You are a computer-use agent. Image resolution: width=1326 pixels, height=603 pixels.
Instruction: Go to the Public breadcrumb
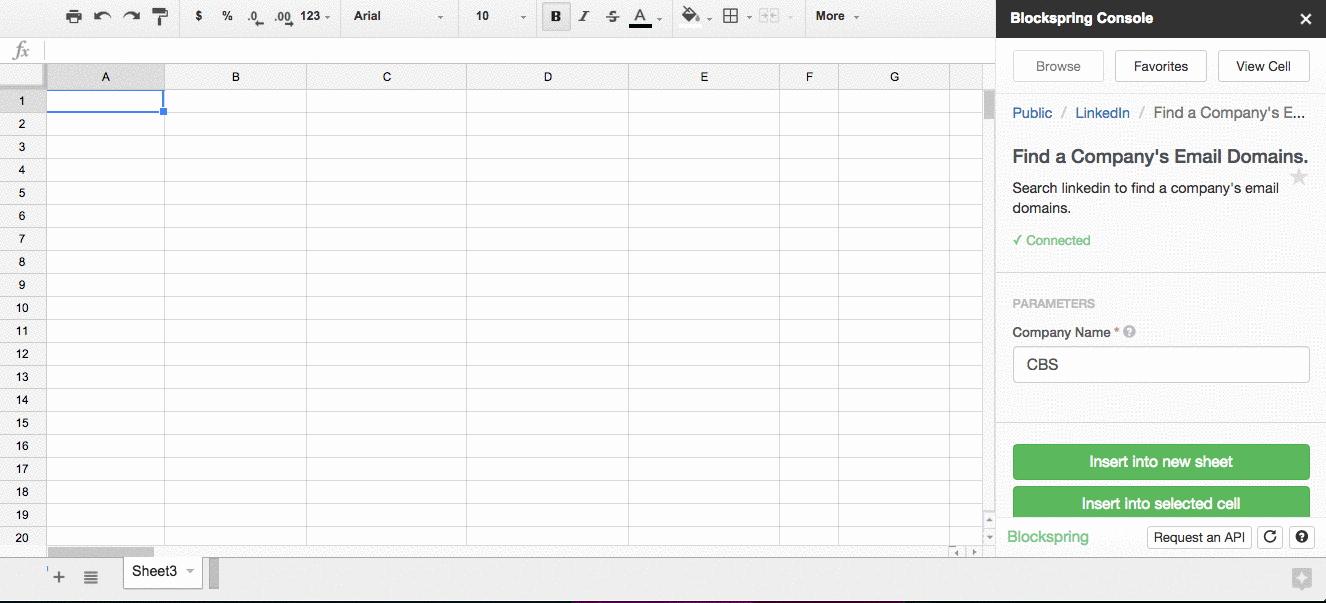click(1032, 113)
